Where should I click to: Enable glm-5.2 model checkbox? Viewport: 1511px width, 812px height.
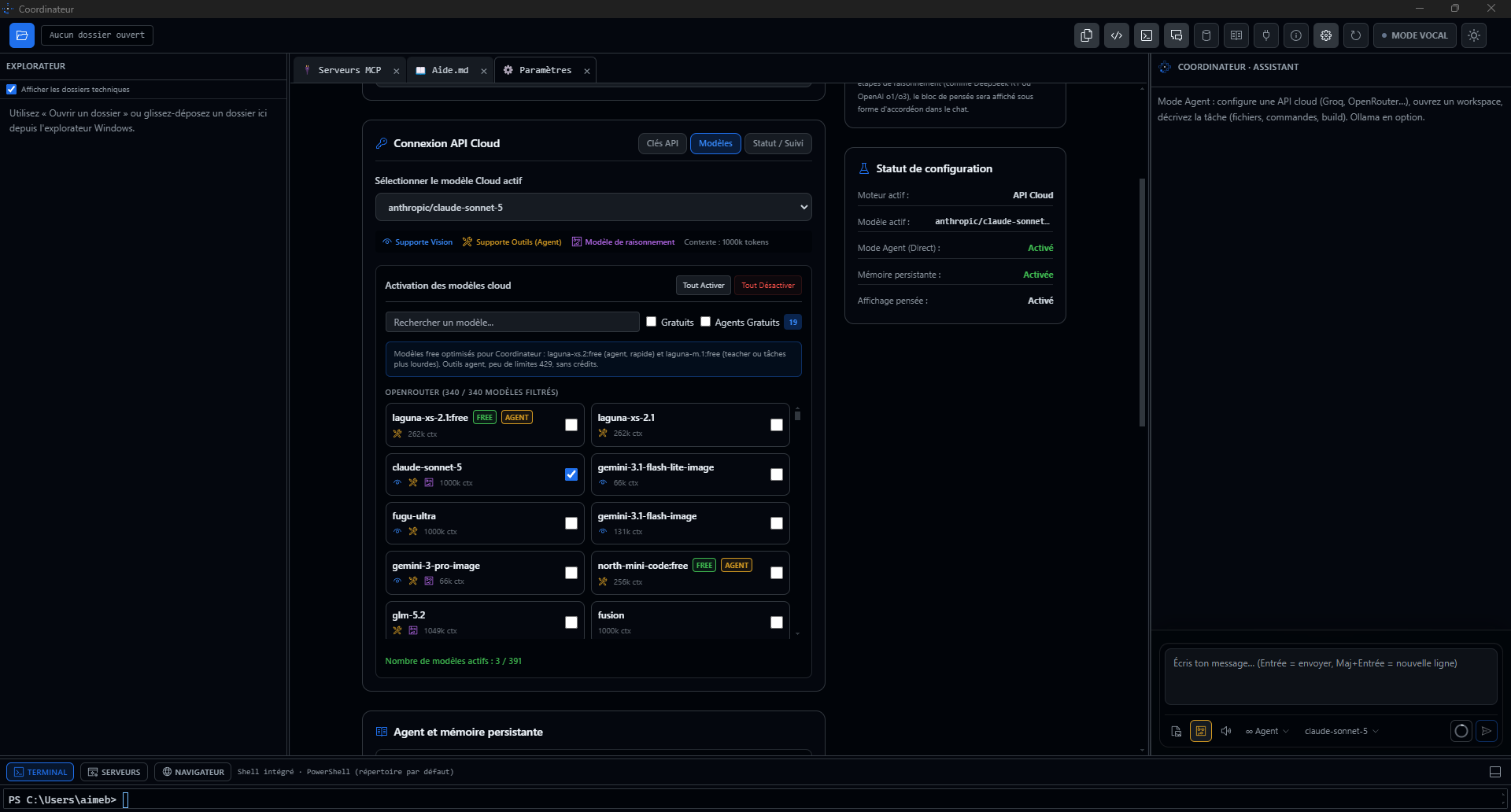point(571,622)
